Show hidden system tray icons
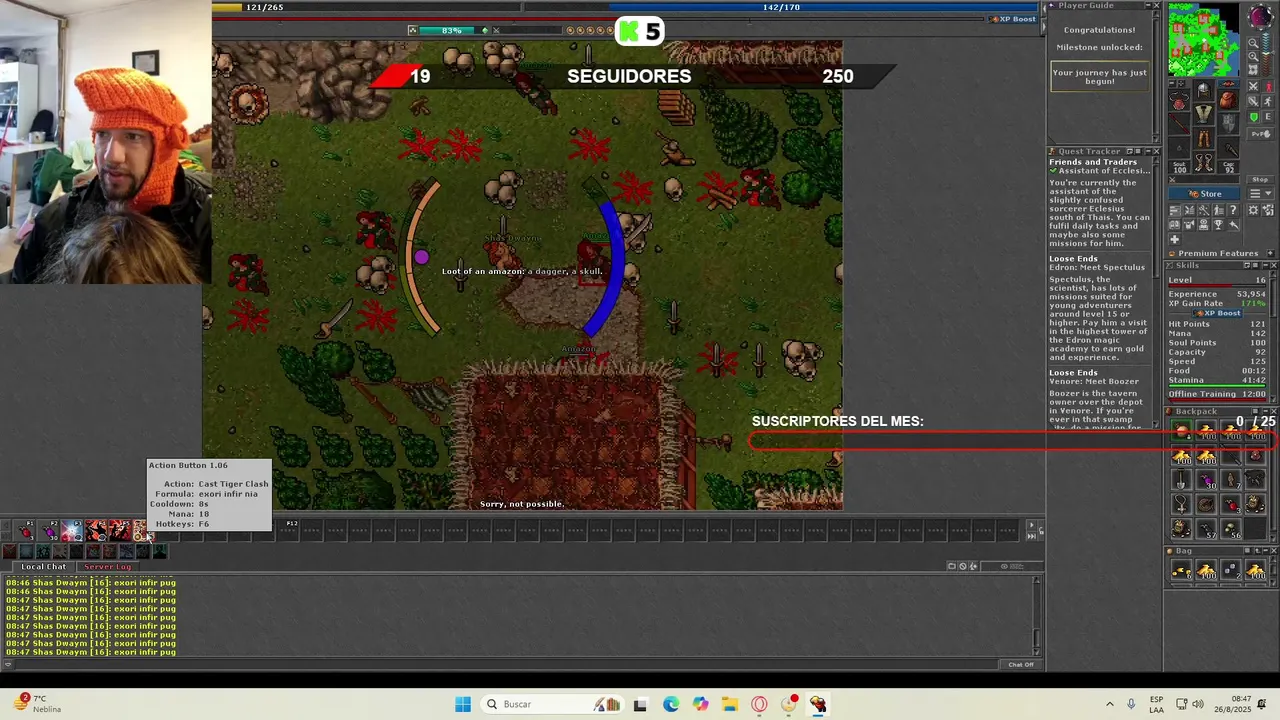 [1109, 704]
